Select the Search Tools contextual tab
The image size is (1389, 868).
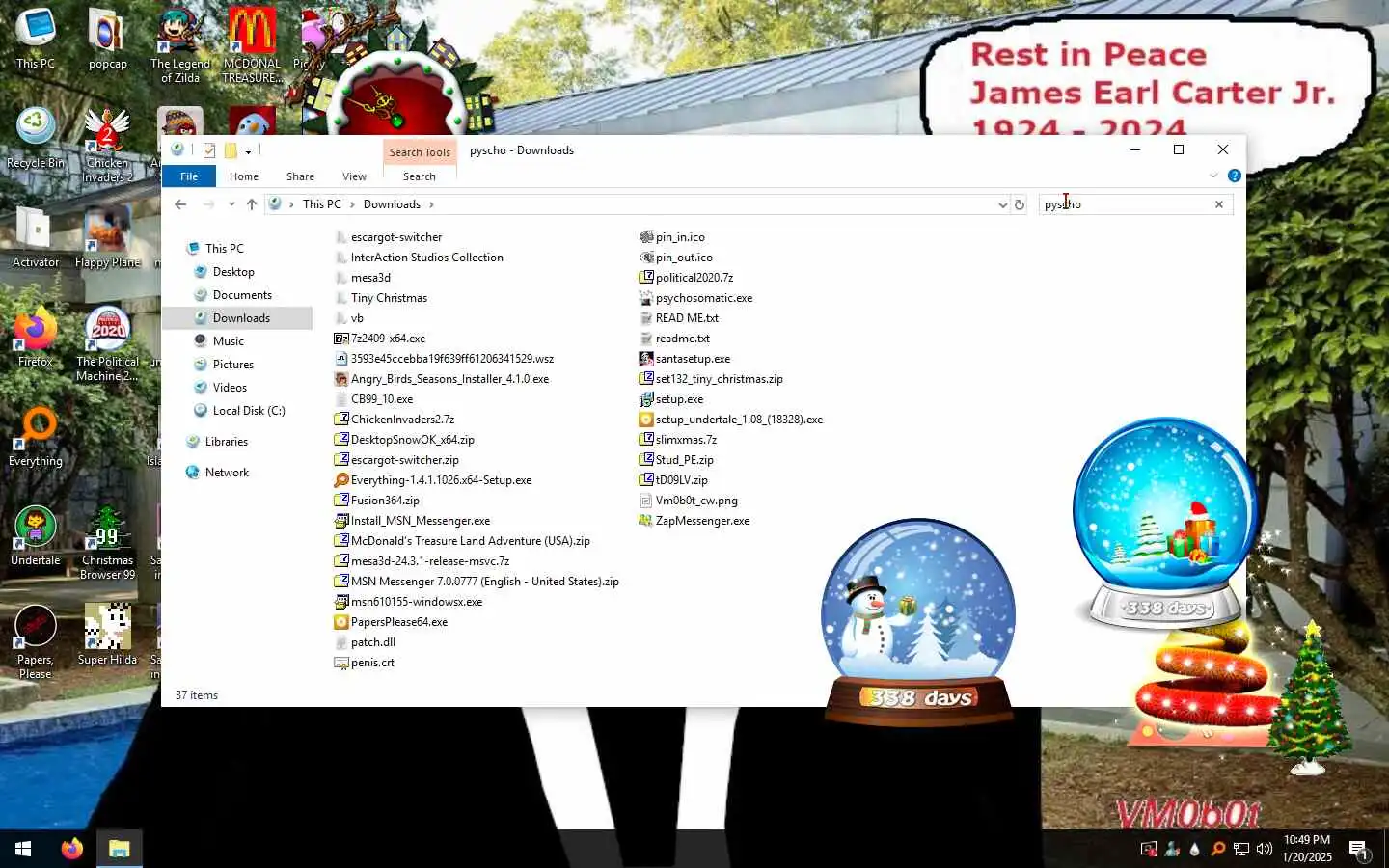coord(420,152)
